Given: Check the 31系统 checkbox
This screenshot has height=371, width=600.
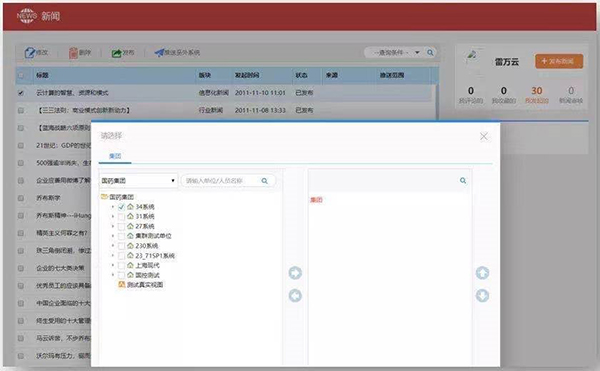Looking at the screenshot, I should [x=121, y=216].
